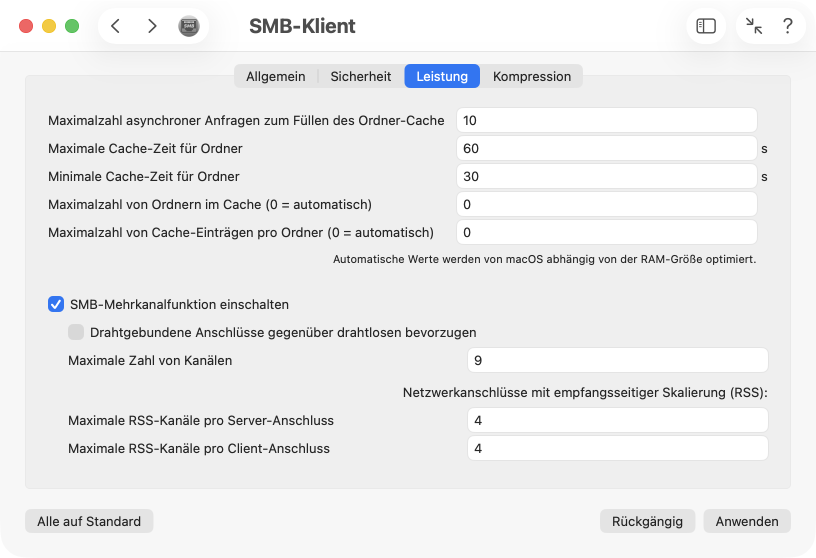
Task: Go forward with the right chevron
Action: coord(152,26)
